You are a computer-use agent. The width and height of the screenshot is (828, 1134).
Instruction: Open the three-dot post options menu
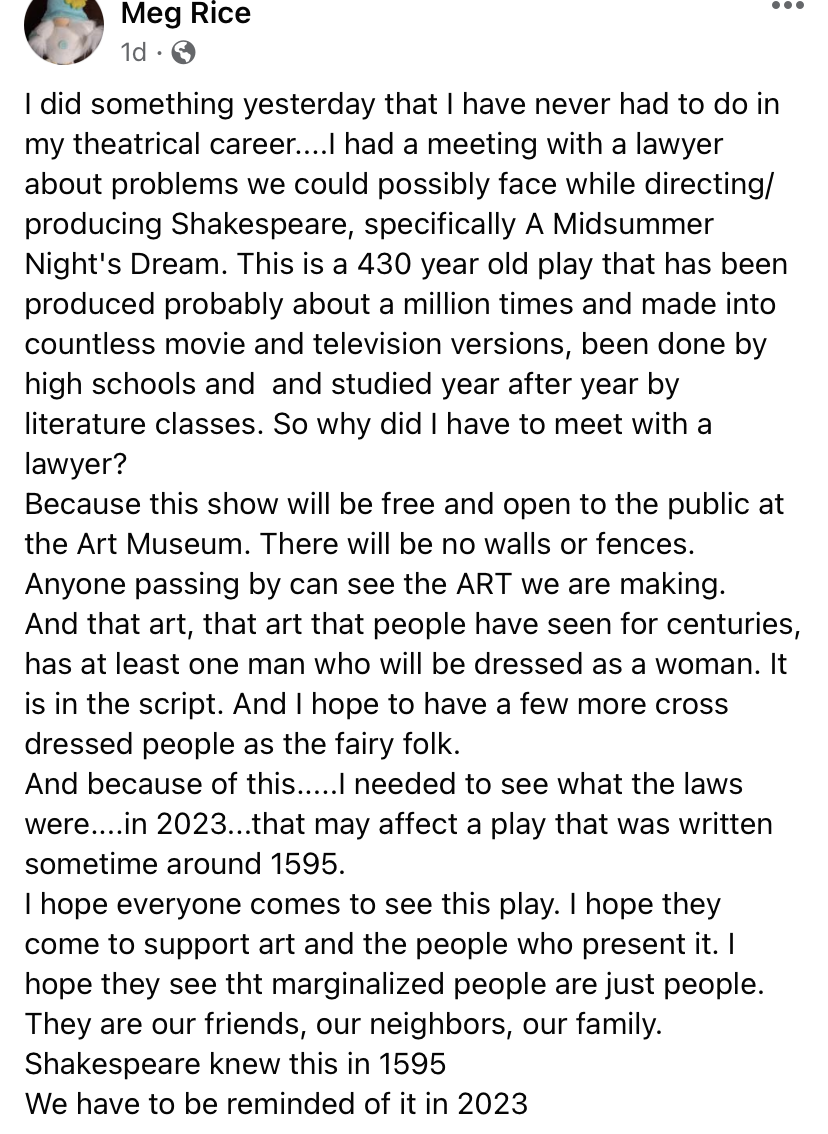click(788, 6)
